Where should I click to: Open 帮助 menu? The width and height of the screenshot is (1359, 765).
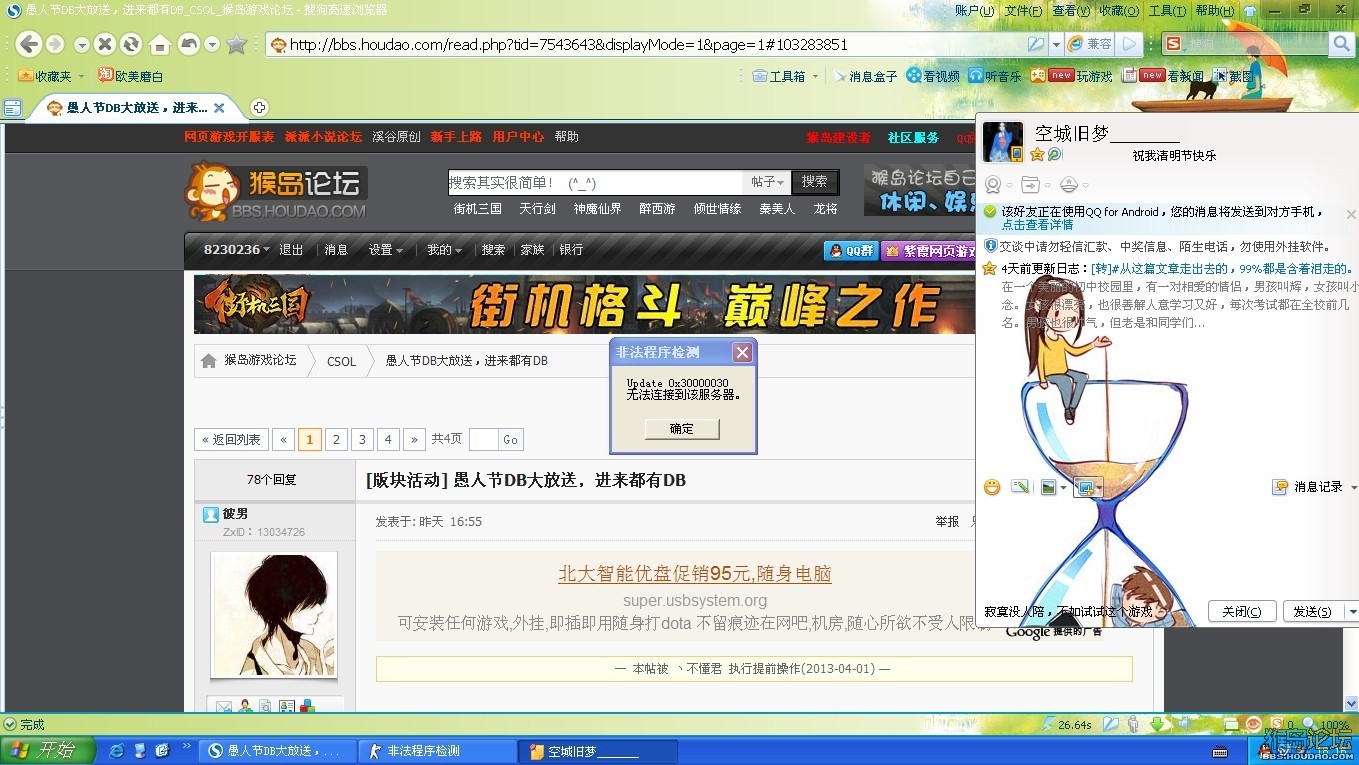1215,11
